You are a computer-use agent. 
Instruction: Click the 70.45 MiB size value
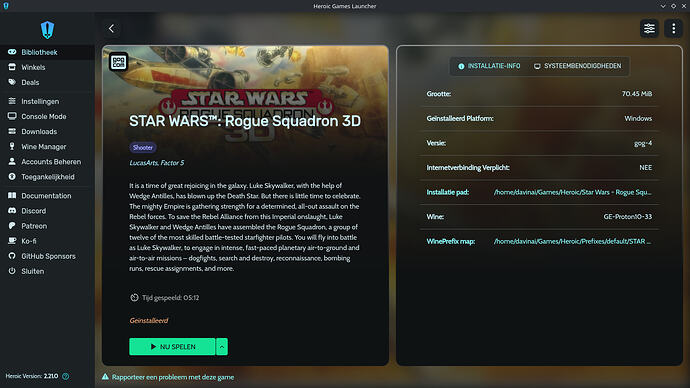click(637, 94)
